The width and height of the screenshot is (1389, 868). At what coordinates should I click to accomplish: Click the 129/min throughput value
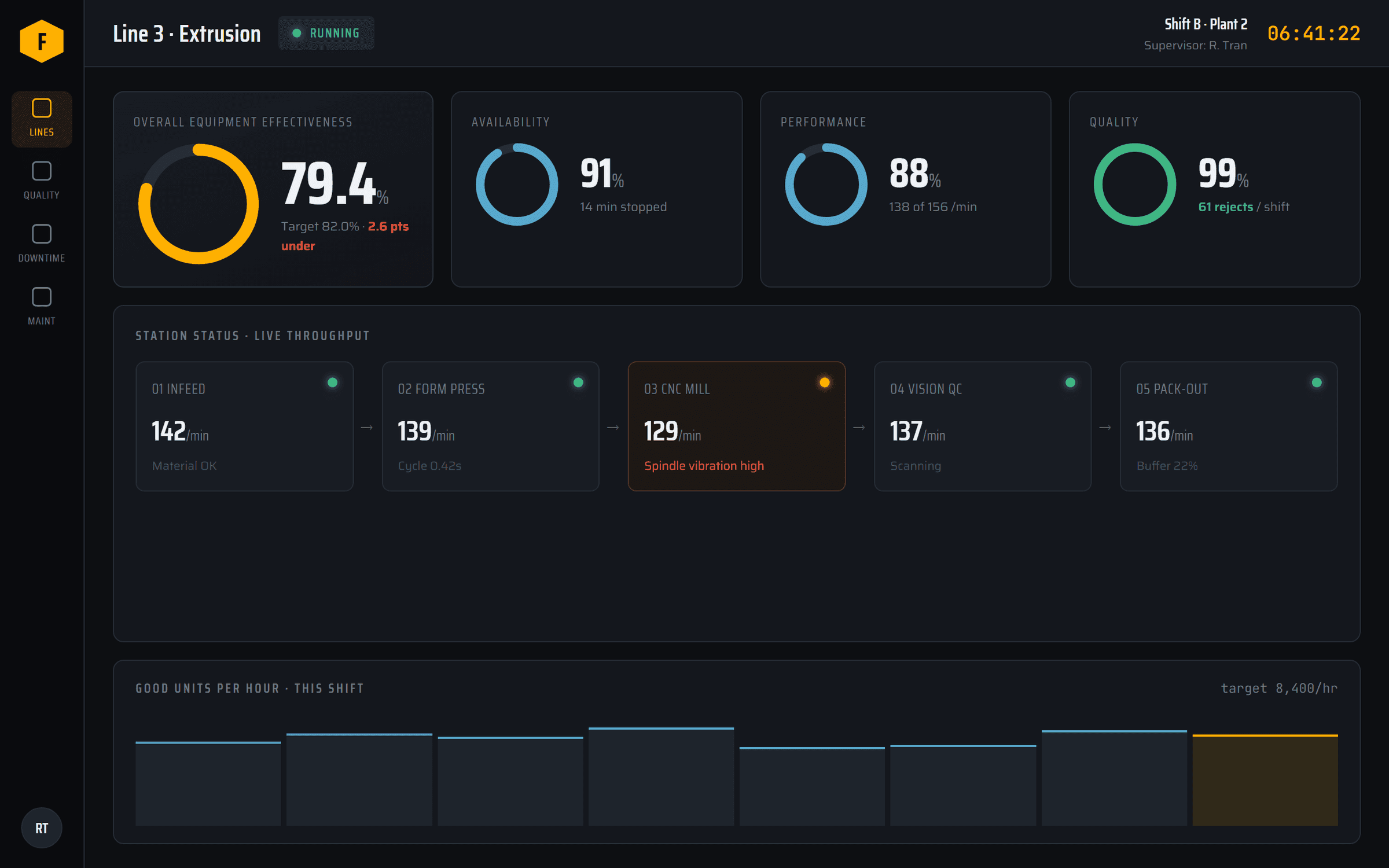[673, 432]
